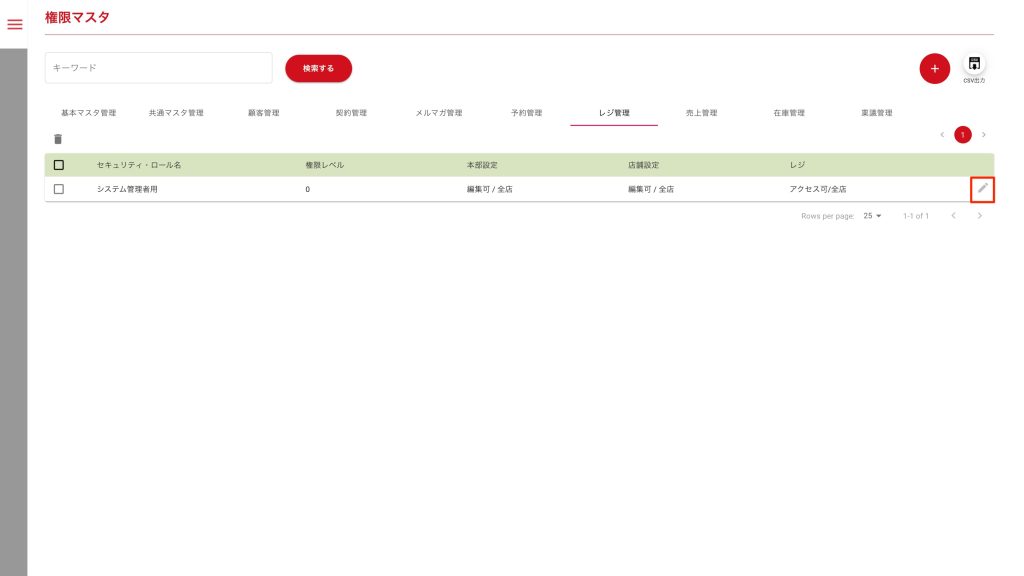Switch to the 顧客管理 tab

coord(263,113)
